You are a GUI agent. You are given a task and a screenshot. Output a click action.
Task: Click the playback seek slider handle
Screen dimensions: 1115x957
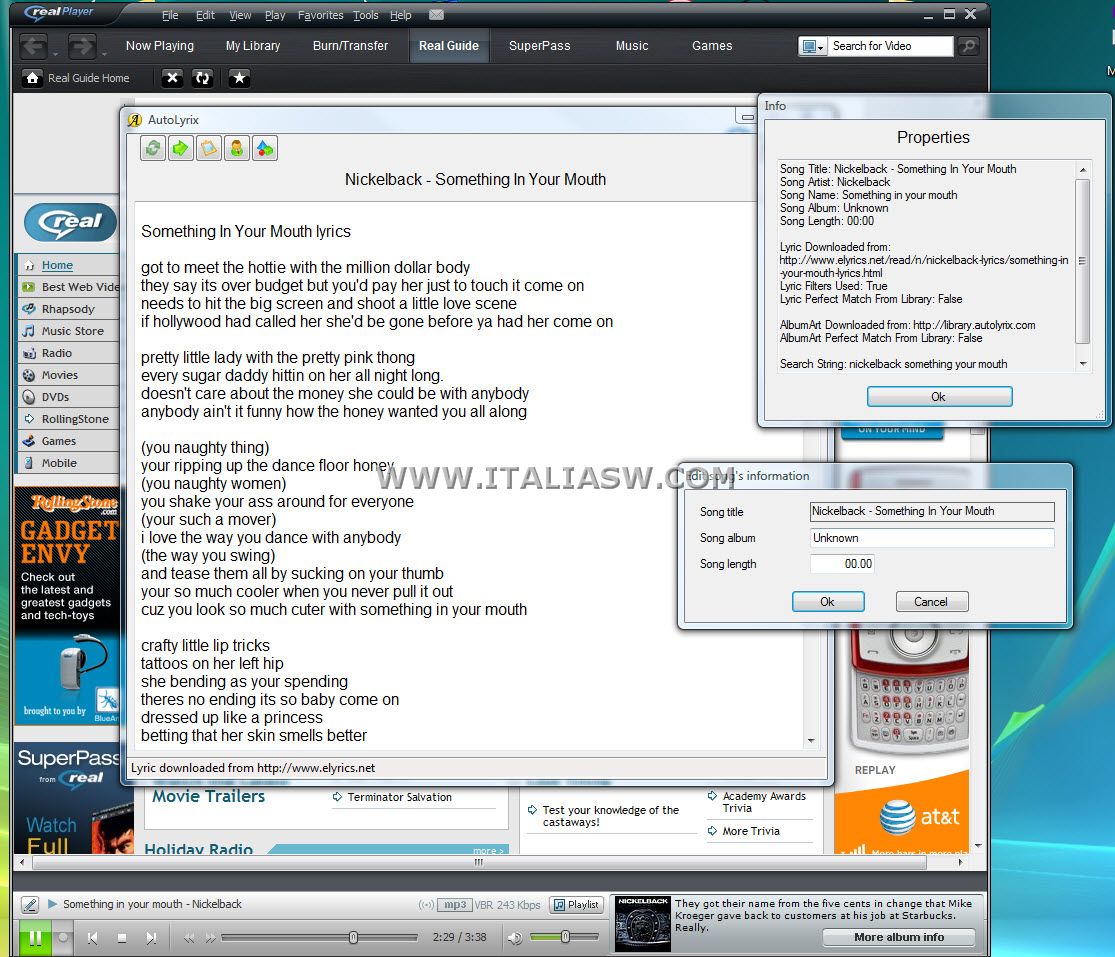(x=353, y=938)
